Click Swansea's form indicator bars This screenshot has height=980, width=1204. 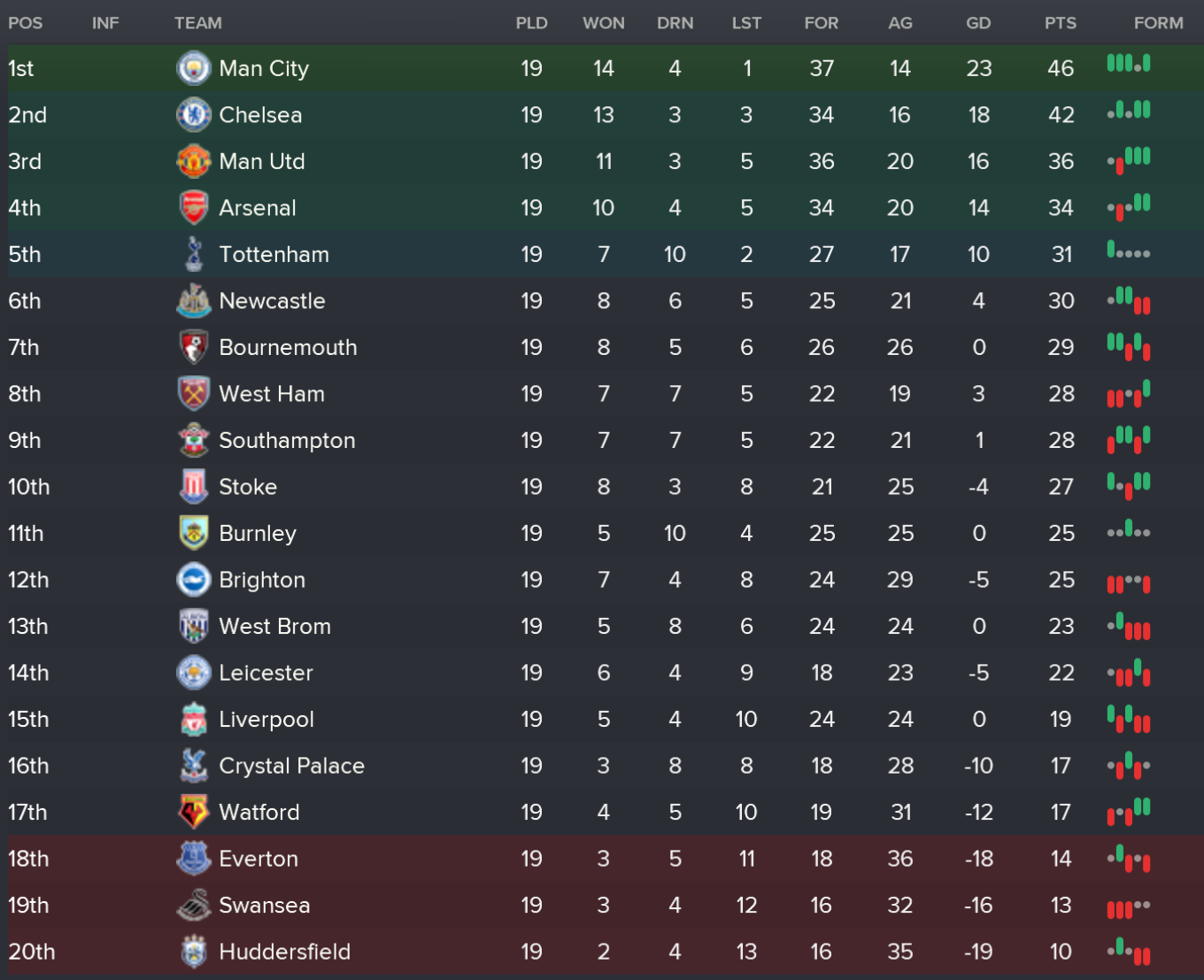click(x=1129, y=907)
